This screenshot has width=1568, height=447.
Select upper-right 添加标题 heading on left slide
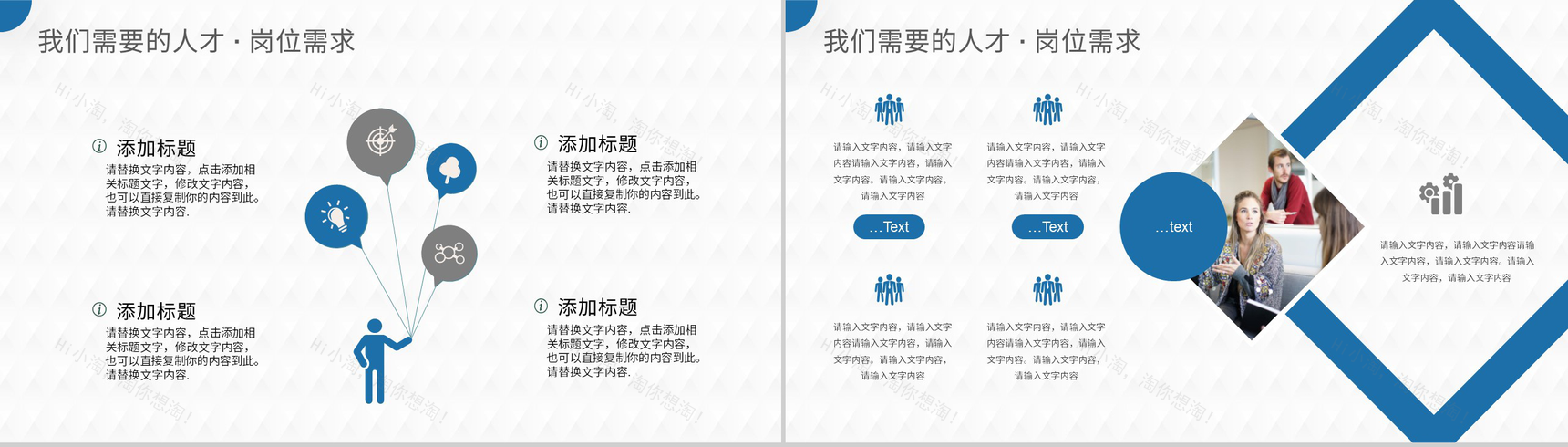tap(597, 144)
